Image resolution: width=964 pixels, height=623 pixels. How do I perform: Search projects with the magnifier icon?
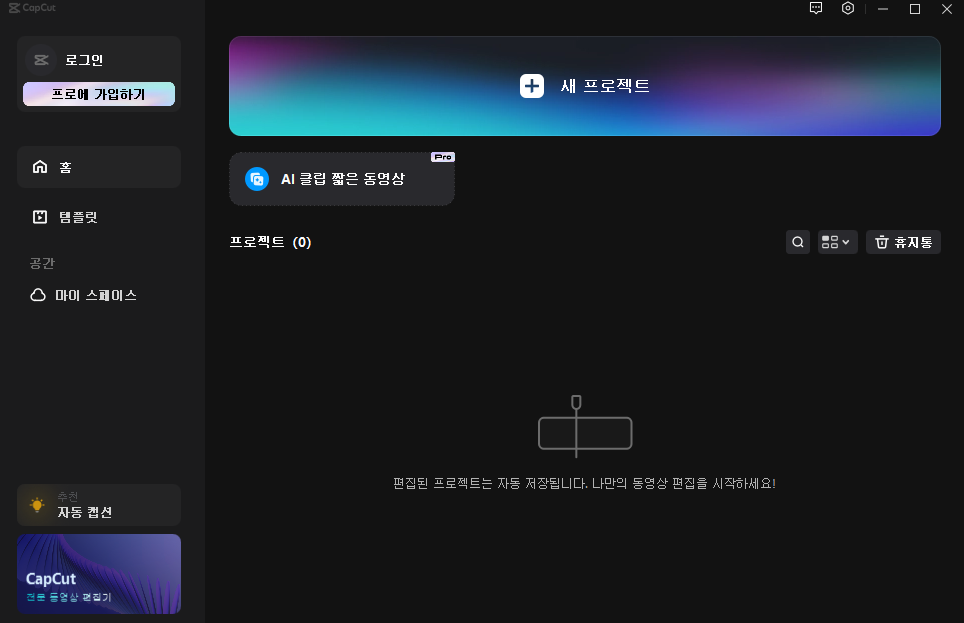798,242
